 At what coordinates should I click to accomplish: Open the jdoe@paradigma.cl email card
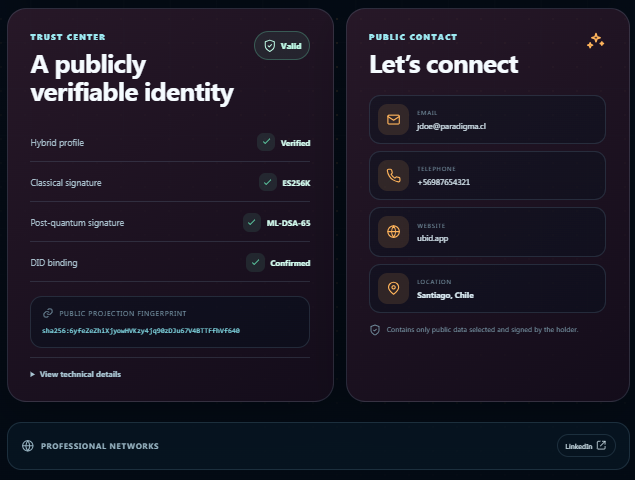point(487,119)
